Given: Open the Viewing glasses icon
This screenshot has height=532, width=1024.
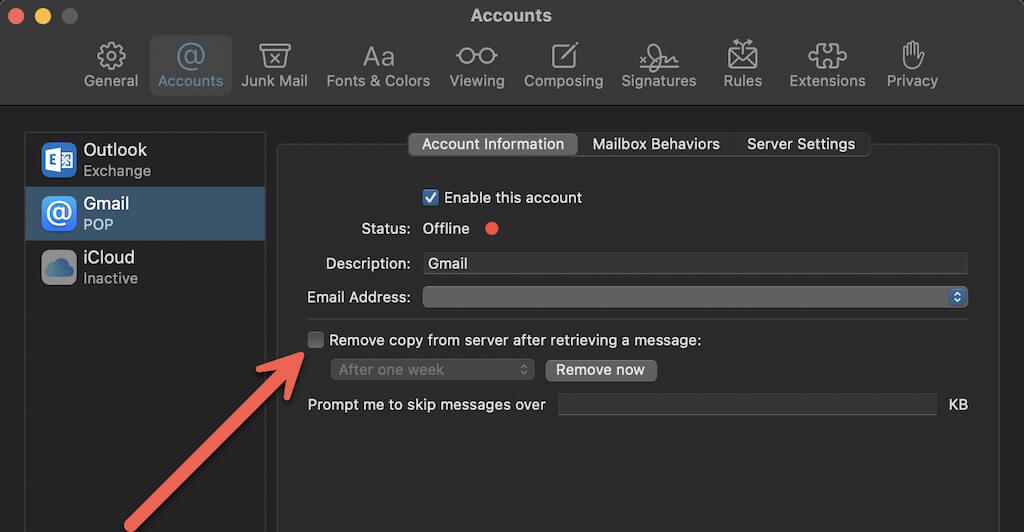Looking at the screenshot, I should point(477,56).
